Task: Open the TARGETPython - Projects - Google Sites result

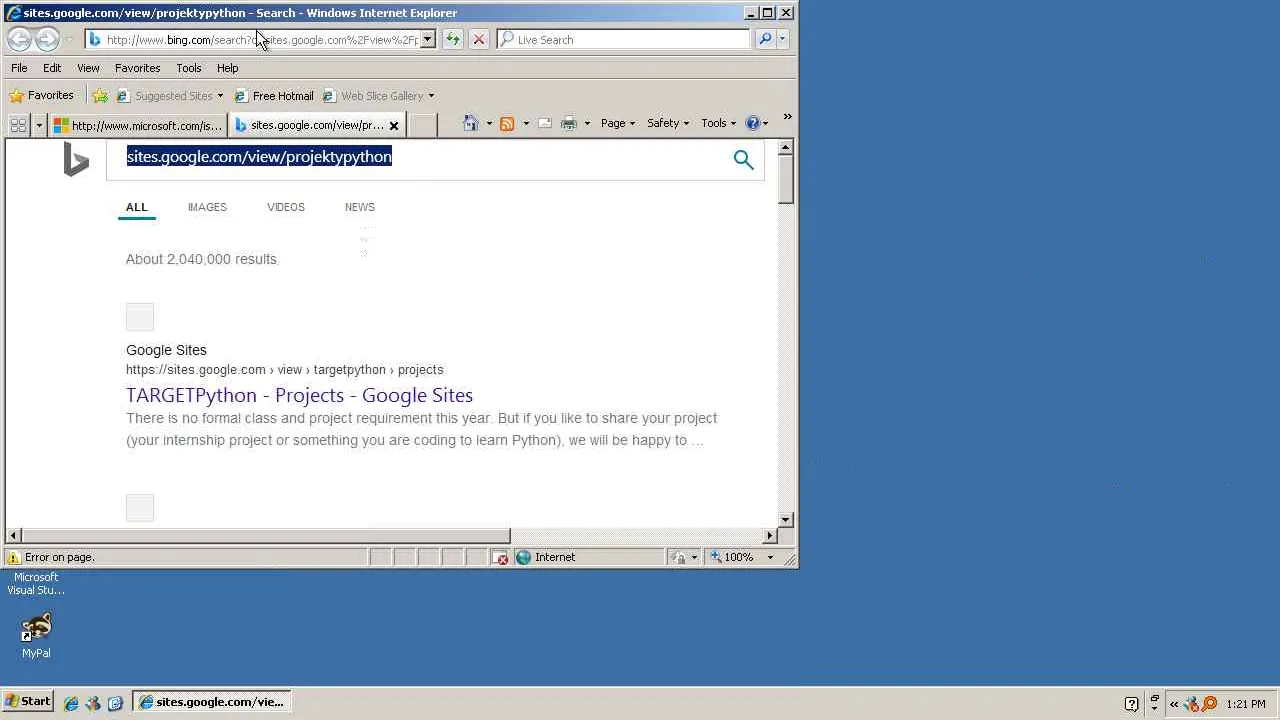Action: coord(299,395)
